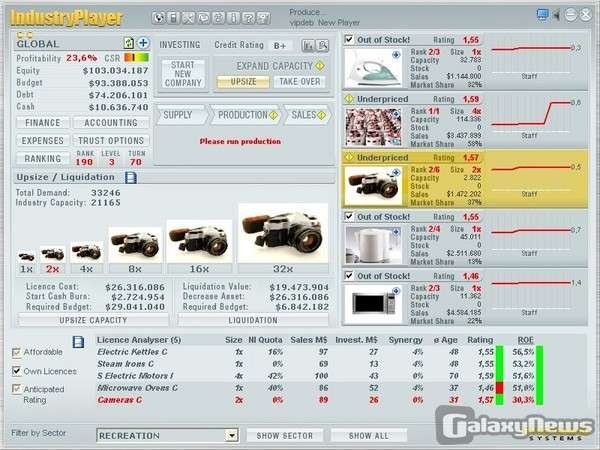Screen dimensions: 600x450
Task: Click the first question mark help icon
Action: (248, 18)
